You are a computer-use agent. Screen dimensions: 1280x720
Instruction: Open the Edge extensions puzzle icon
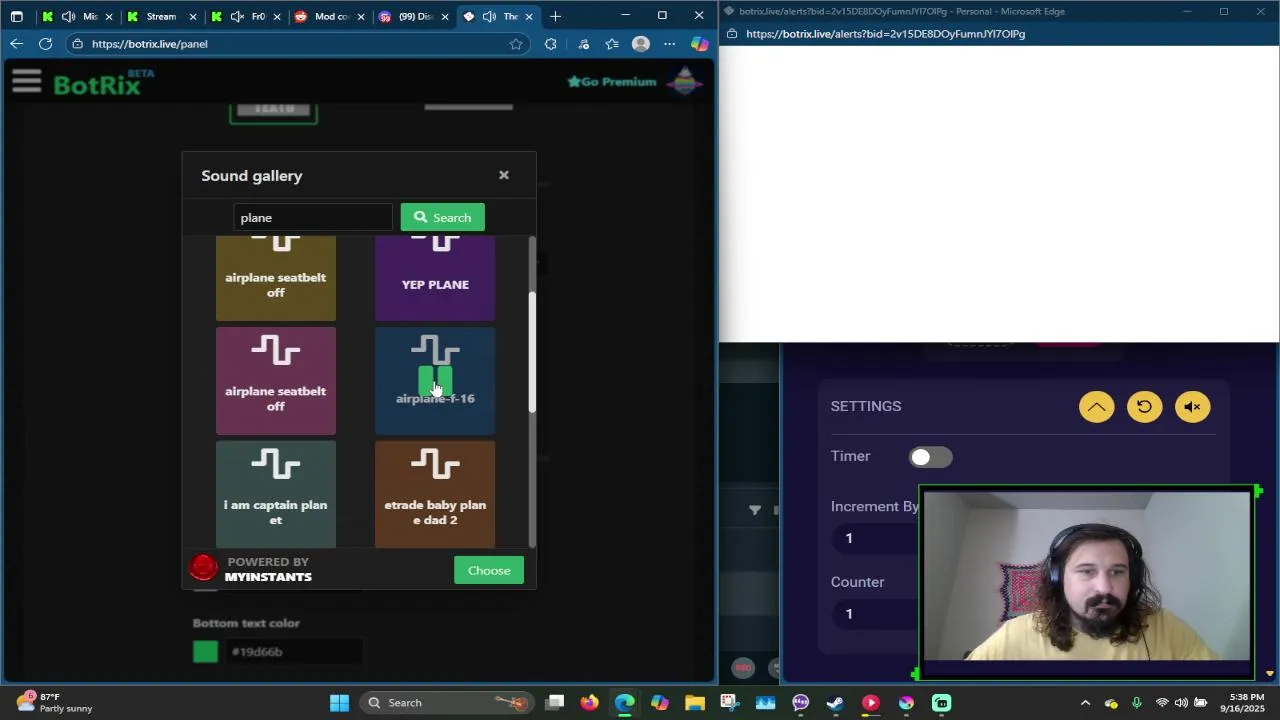(x=550, y=44)
